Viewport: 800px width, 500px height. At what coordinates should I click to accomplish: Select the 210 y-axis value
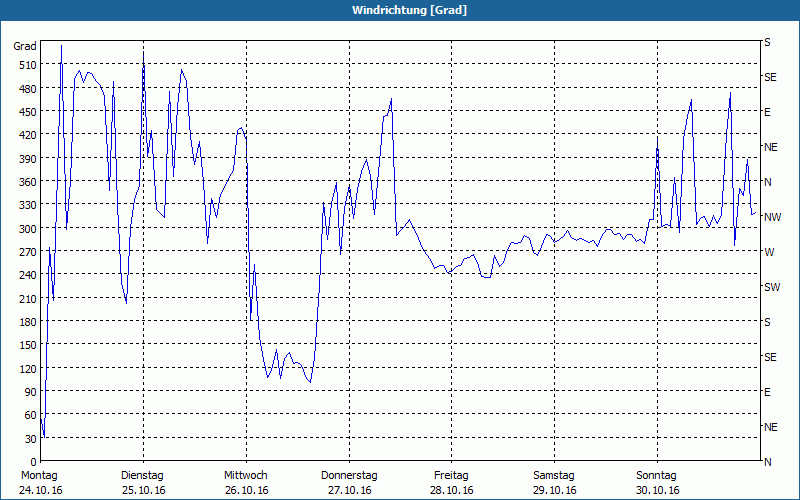coord(29,298)
